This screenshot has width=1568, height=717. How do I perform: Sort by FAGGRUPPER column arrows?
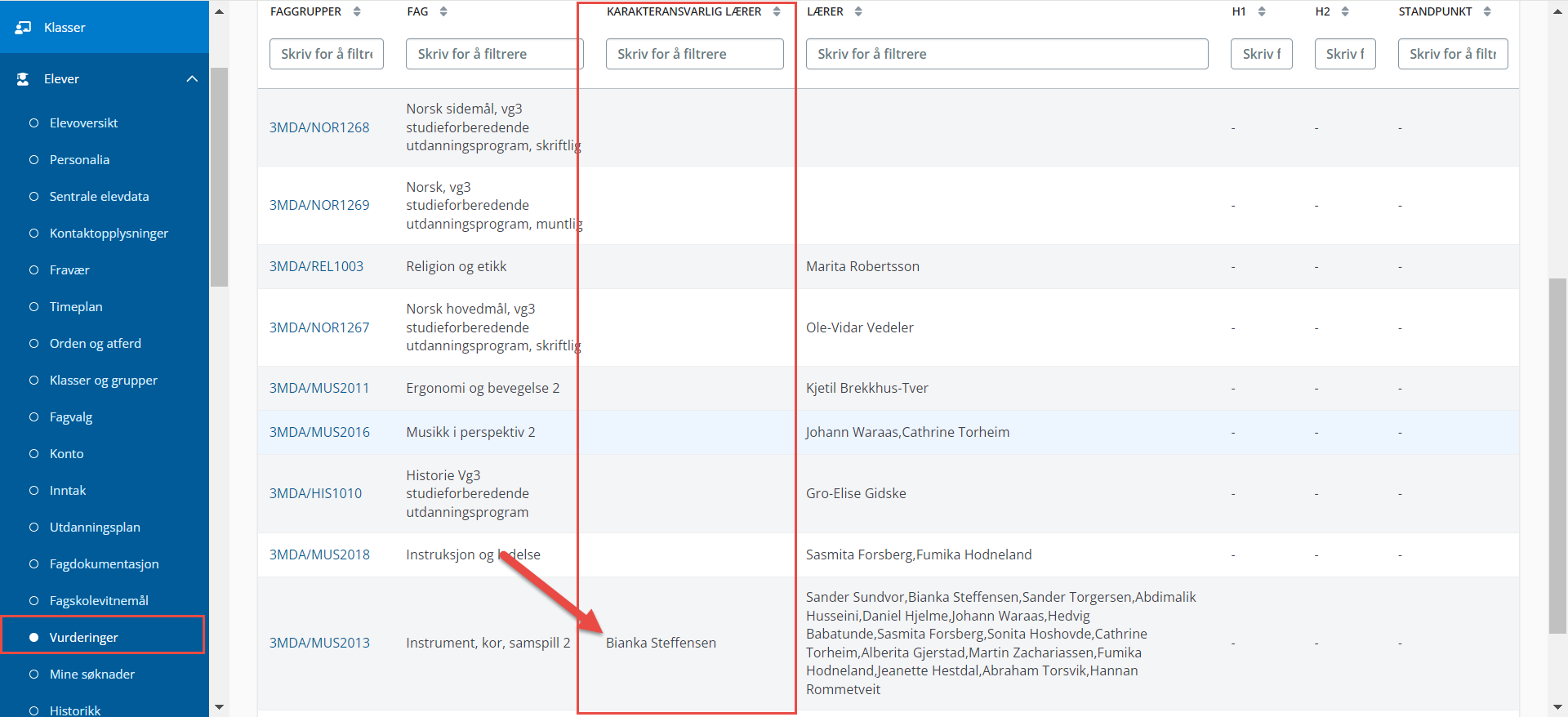coord(357,11)
